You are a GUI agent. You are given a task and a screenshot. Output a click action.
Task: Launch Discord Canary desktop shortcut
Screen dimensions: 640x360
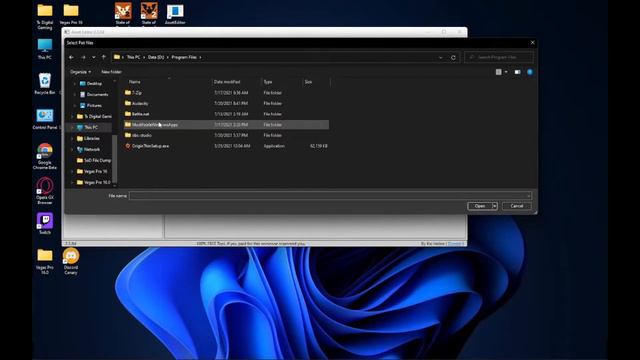coord(71,261)
